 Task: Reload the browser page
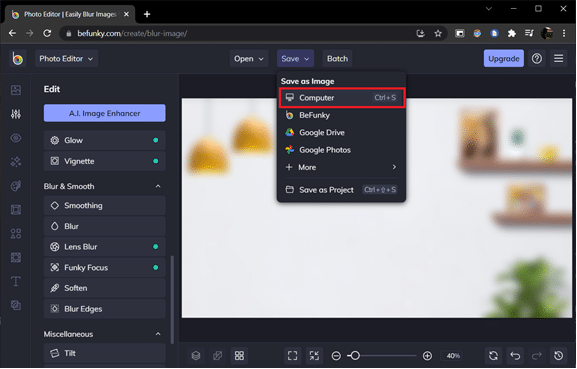[47, 33]
